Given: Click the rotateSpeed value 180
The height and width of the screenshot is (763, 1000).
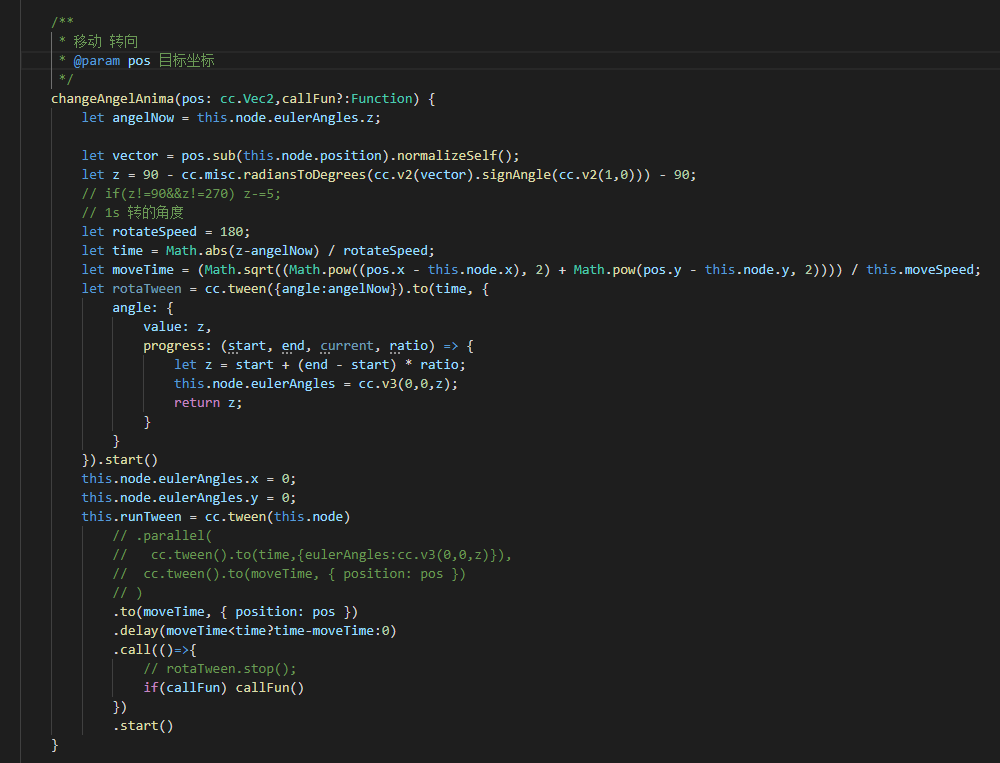Looking at the screenshot, I should click(x=232, y=232).
